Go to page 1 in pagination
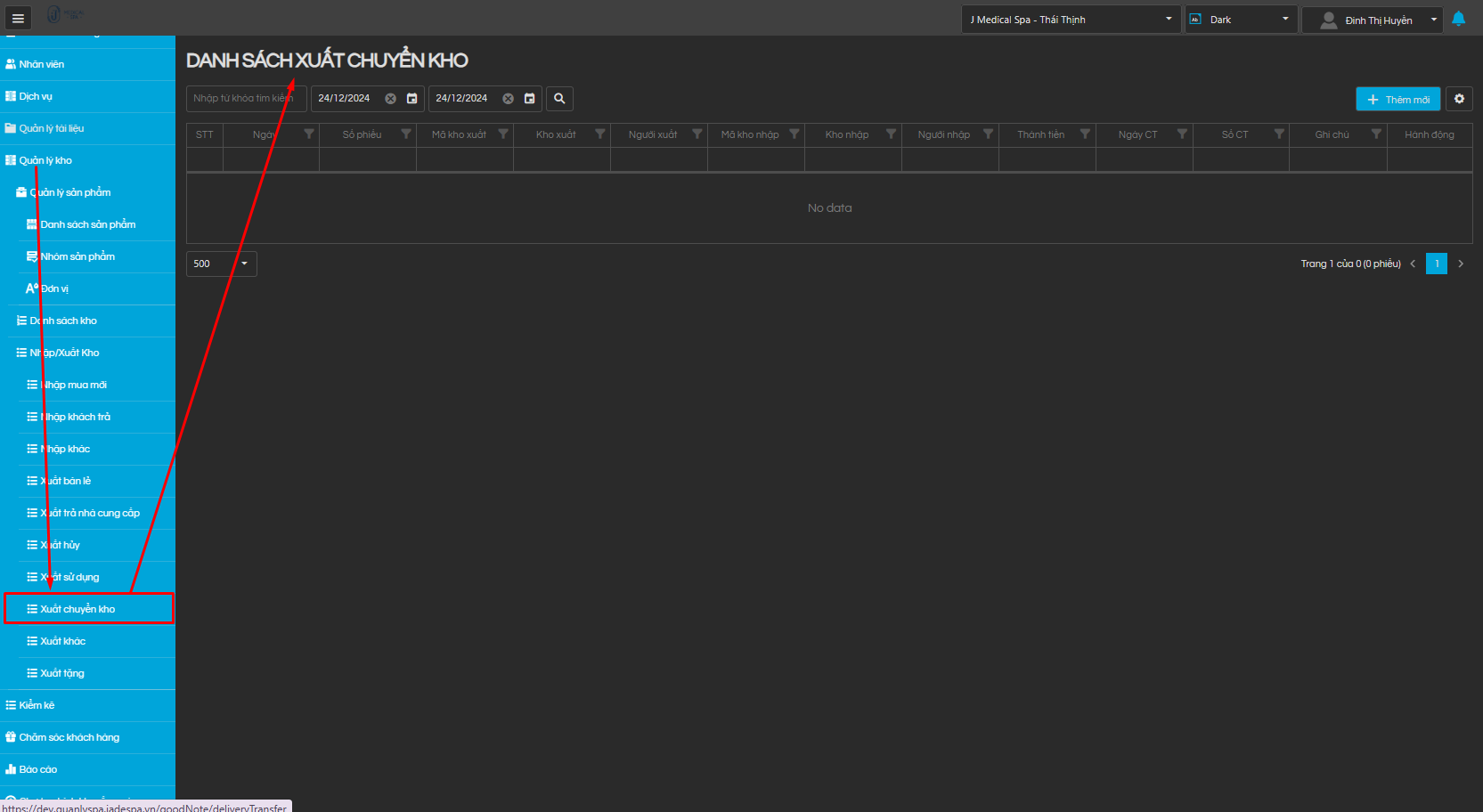Screen dimensions: 1483x812 tap(1436, 264)
